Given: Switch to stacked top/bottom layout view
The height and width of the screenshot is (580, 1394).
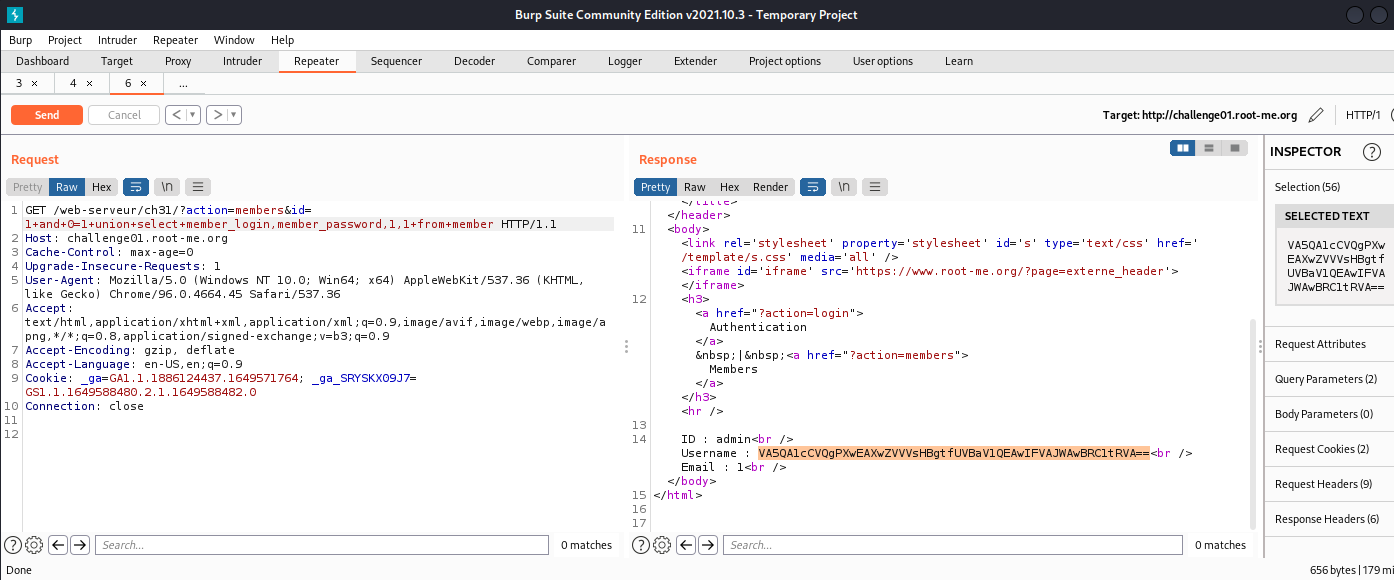Looking at the screenshot, I should [1210, 148].
